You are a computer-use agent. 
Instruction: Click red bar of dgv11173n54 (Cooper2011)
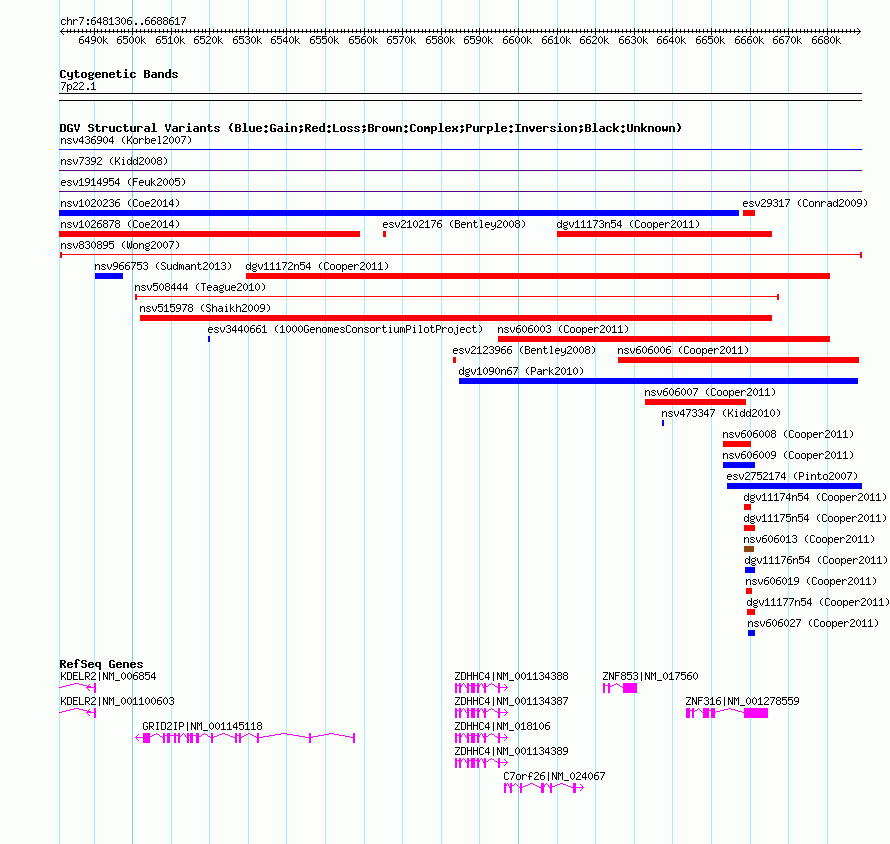664,234
